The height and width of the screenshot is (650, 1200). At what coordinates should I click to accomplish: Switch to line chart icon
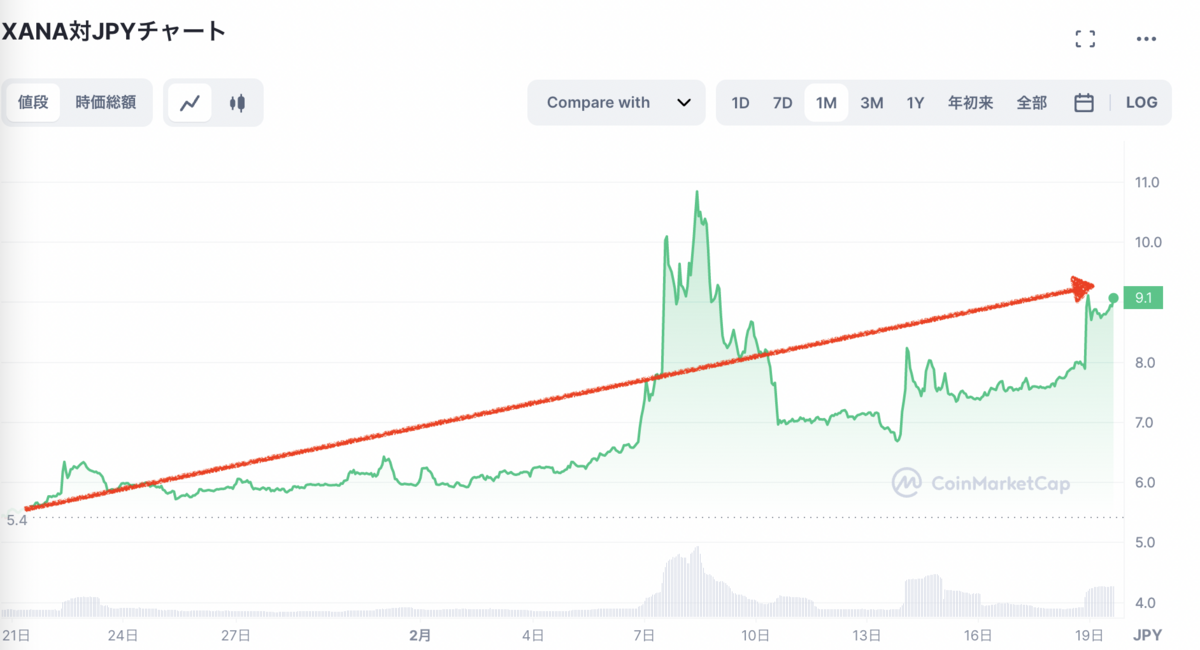pos(190,102)
